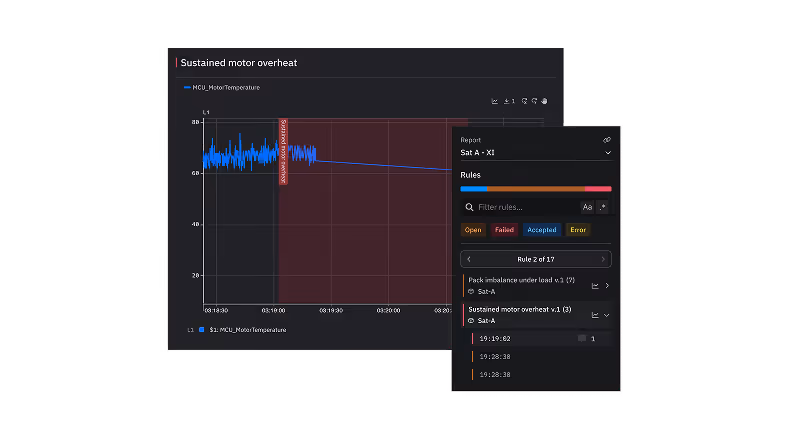Collapse the Sustained motor overheat rule
This screenshot has width=794, height=446.
[x=607, y=315]
